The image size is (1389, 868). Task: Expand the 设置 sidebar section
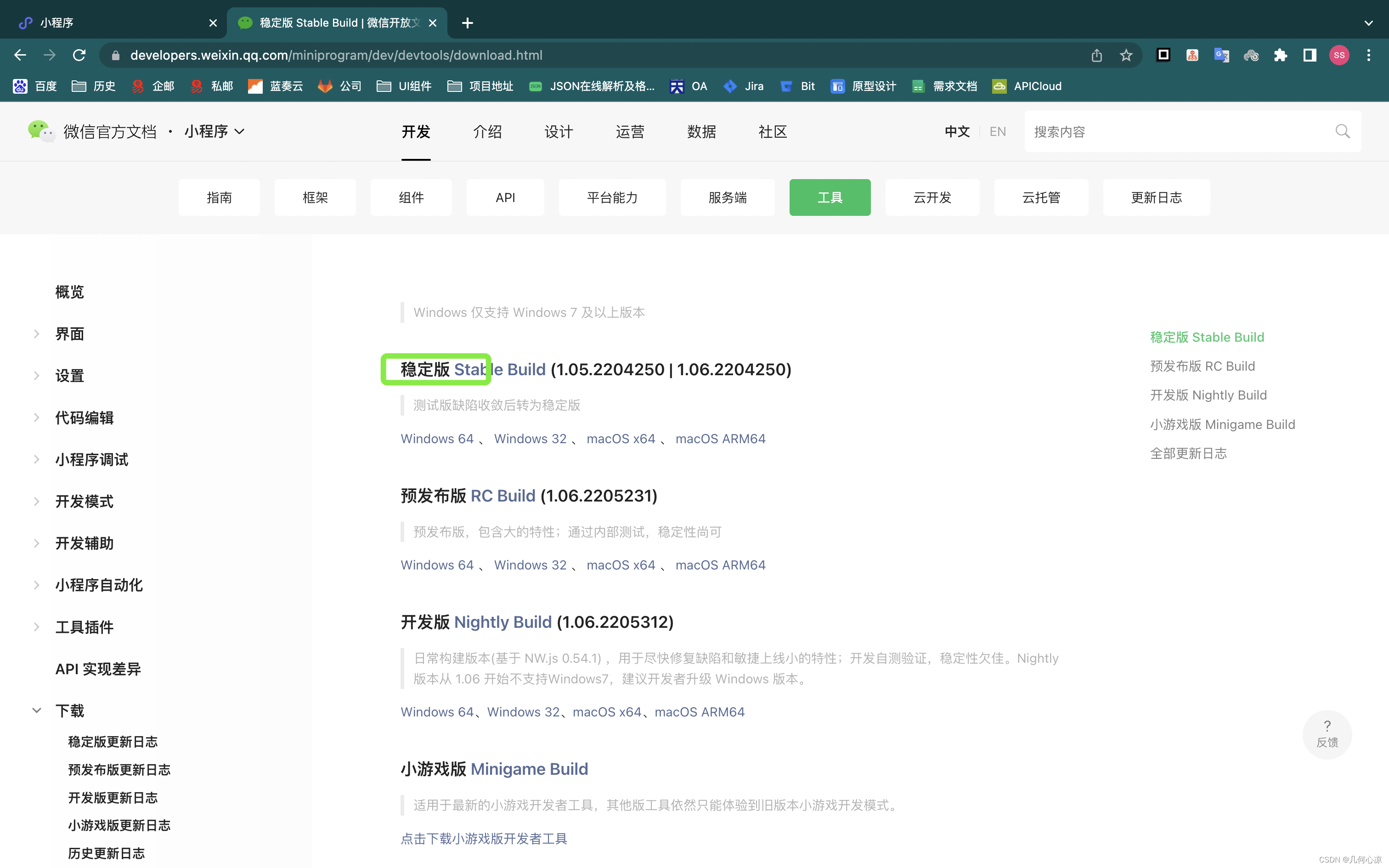click(37, 376)
